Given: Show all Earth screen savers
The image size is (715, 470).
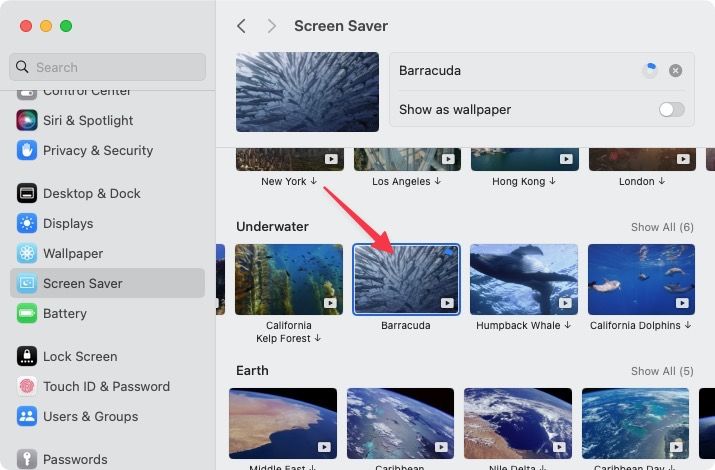Looking at the screenshot, I should click(661, 371).
